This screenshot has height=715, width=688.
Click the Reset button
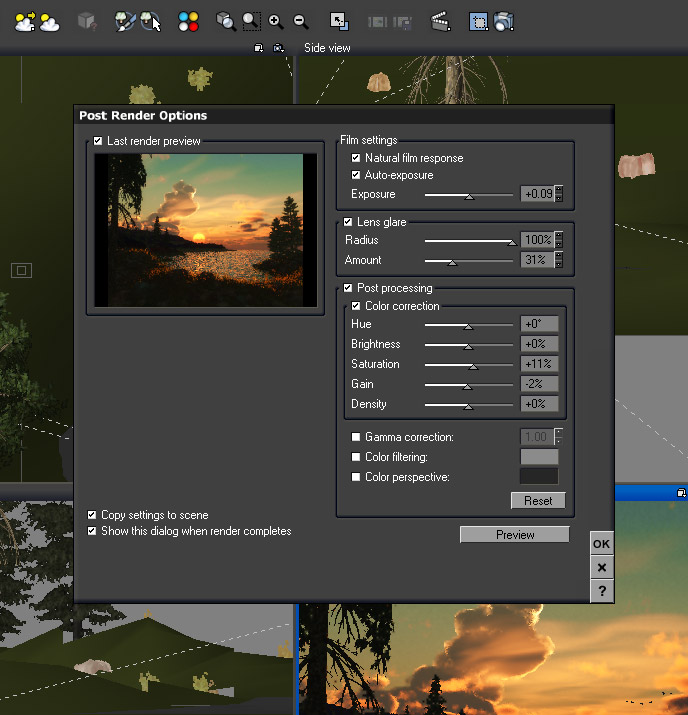tap(538, 500)
